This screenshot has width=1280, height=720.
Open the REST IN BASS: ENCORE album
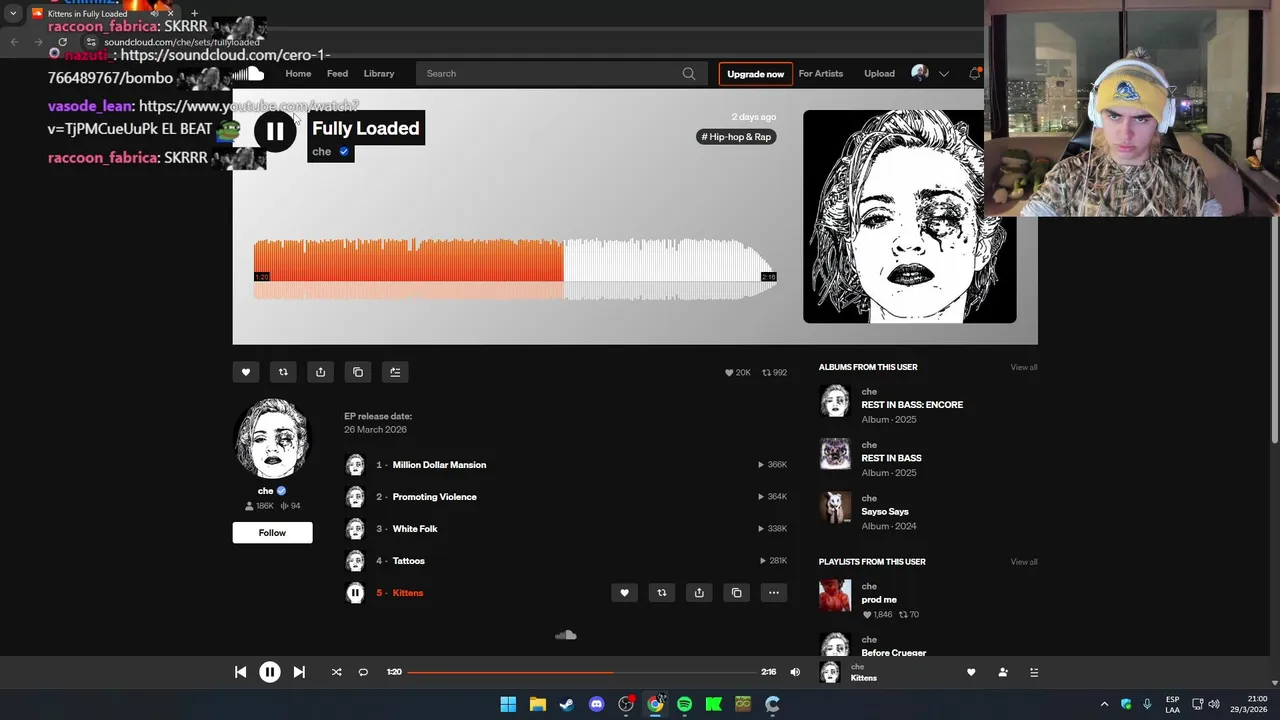pos(912,405)
